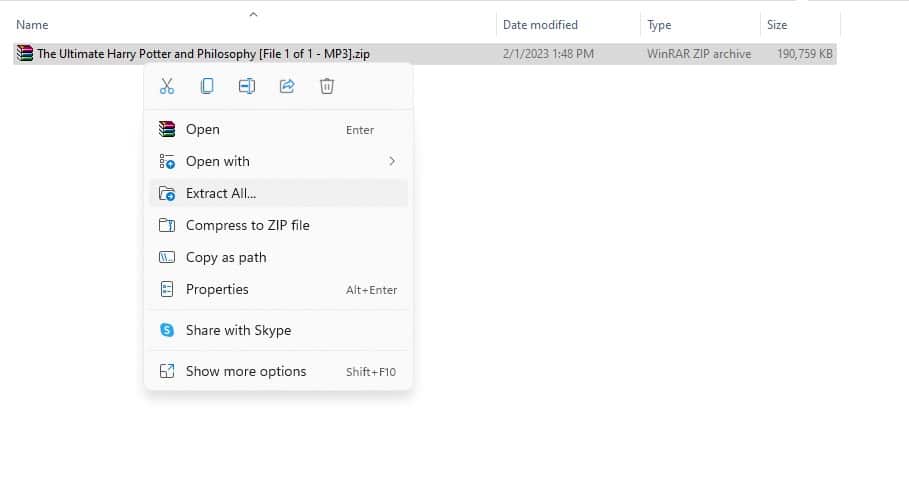
Task: Choose Extract All... option
Action: point(278,193)
